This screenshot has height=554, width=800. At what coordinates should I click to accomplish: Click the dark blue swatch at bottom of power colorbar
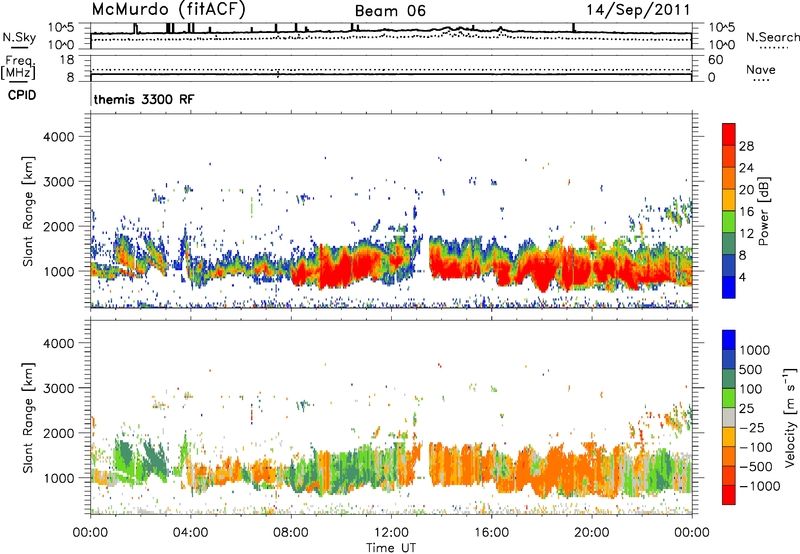(729, 287)
